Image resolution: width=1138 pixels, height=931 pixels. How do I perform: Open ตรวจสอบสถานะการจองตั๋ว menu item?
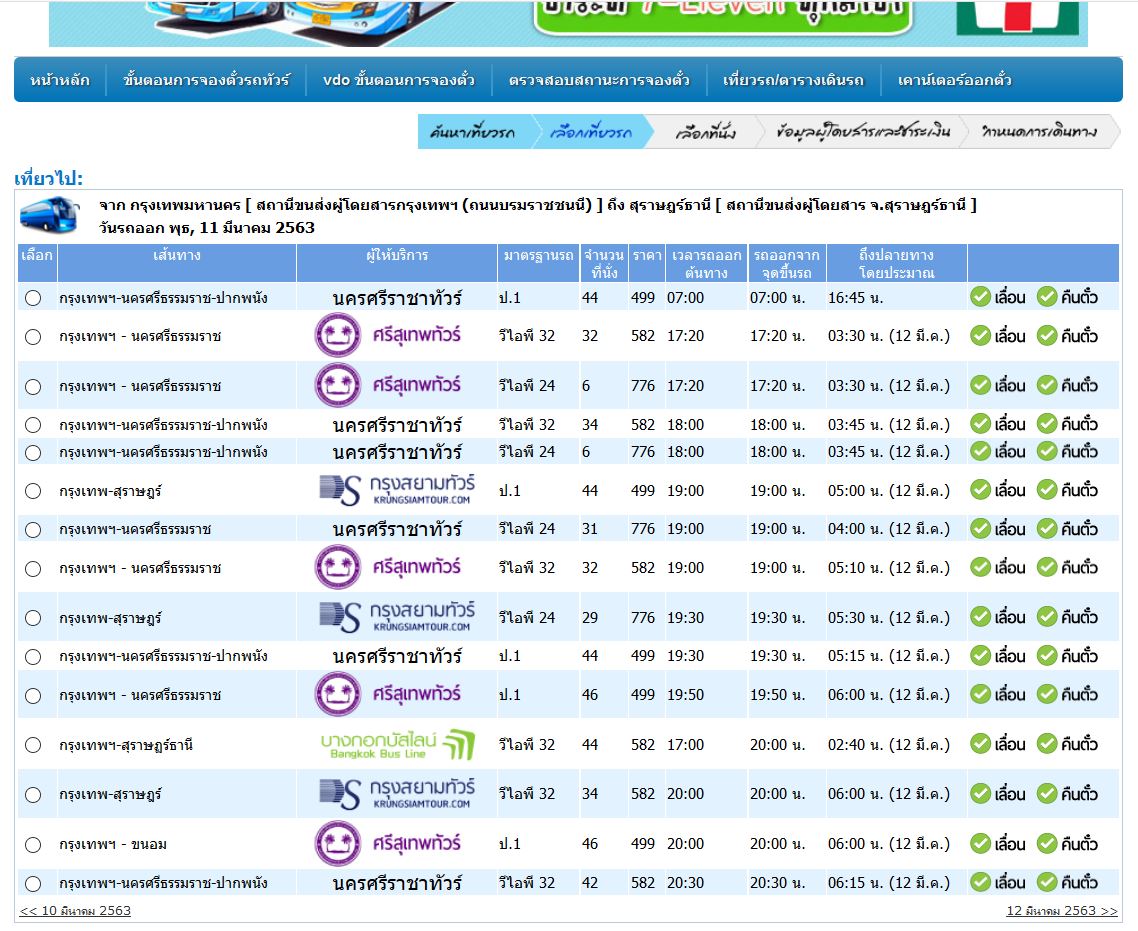pos(599,80)
